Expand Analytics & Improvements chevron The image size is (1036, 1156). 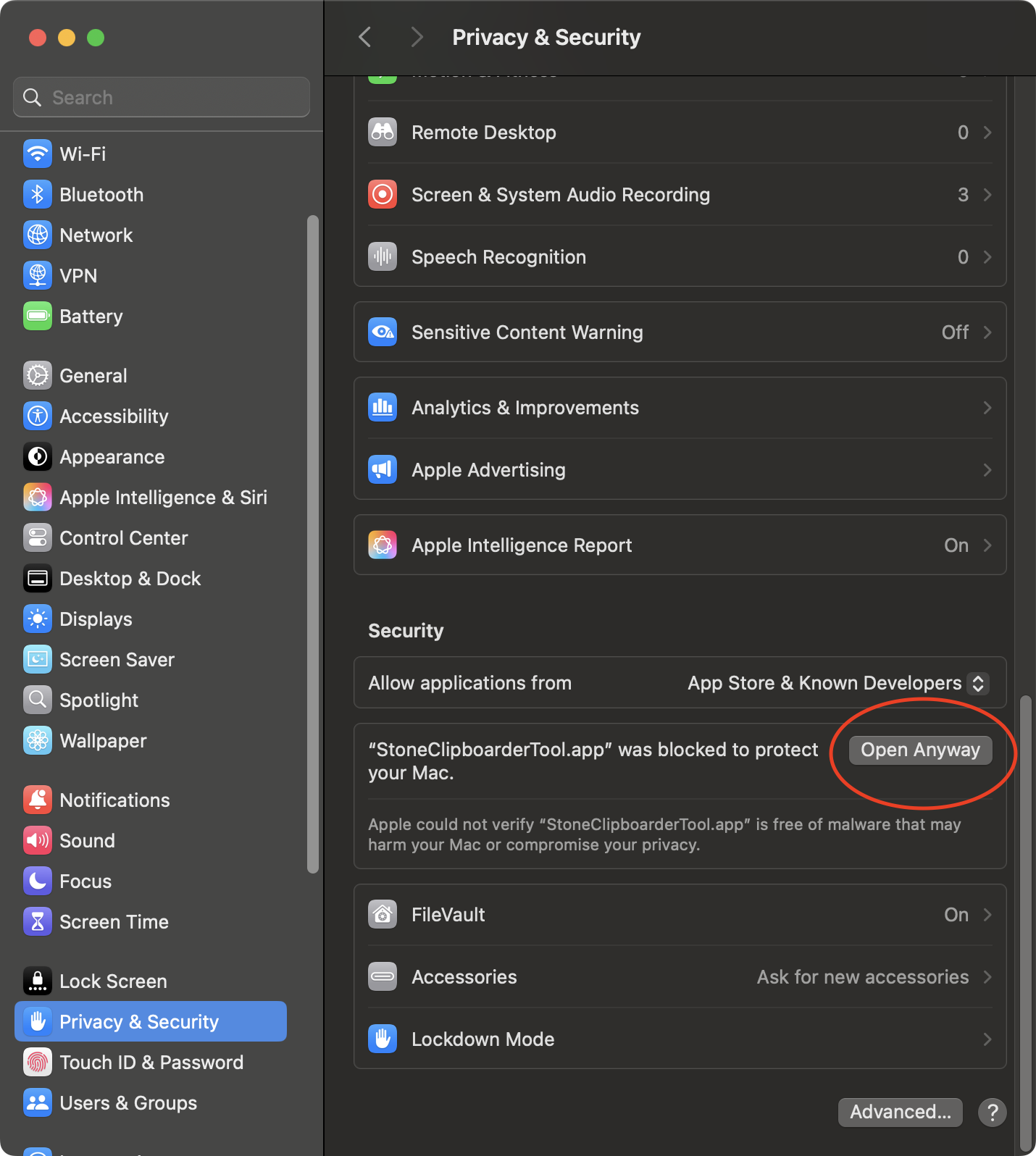click(x=987, y=408)
